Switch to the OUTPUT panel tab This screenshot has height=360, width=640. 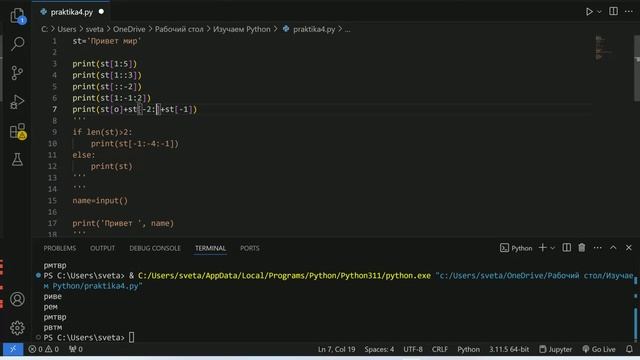coord(102,248)
